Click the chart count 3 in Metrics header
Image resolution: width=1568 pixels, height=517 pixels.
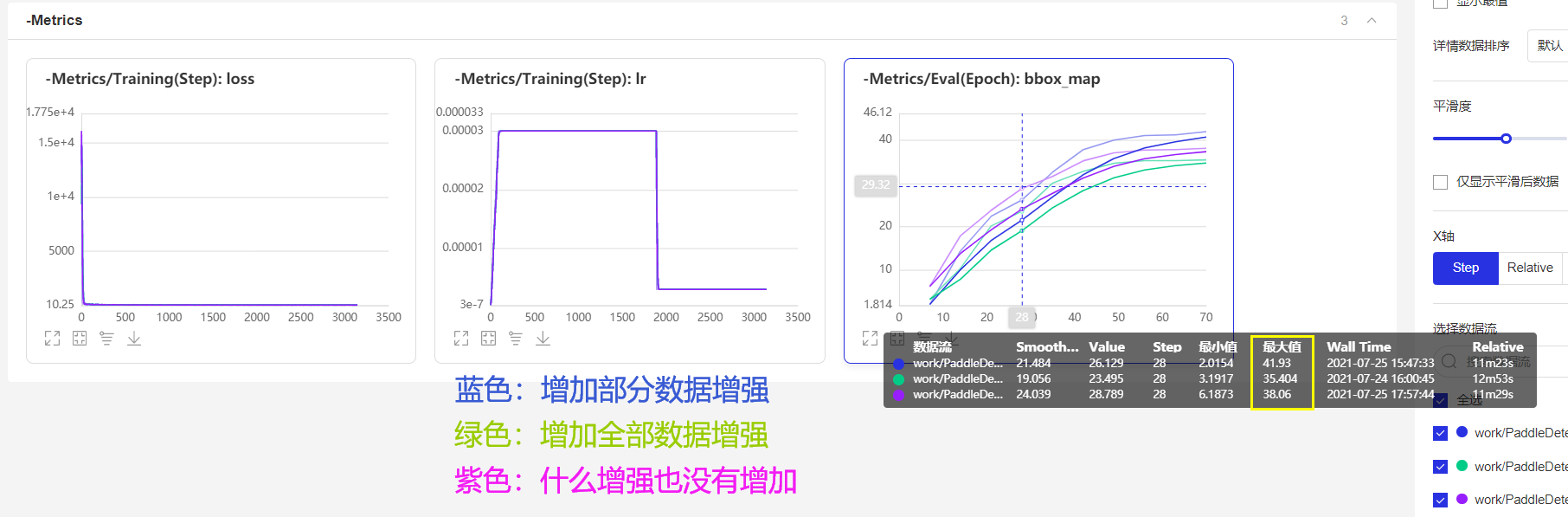click(x=1344, y=21)
